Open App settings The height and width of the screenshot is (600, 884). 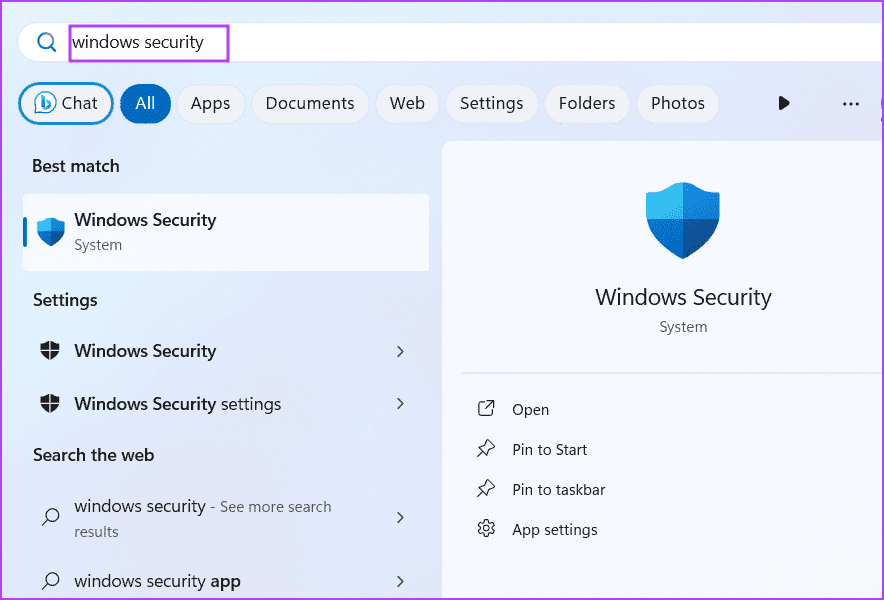coord(555,530)
